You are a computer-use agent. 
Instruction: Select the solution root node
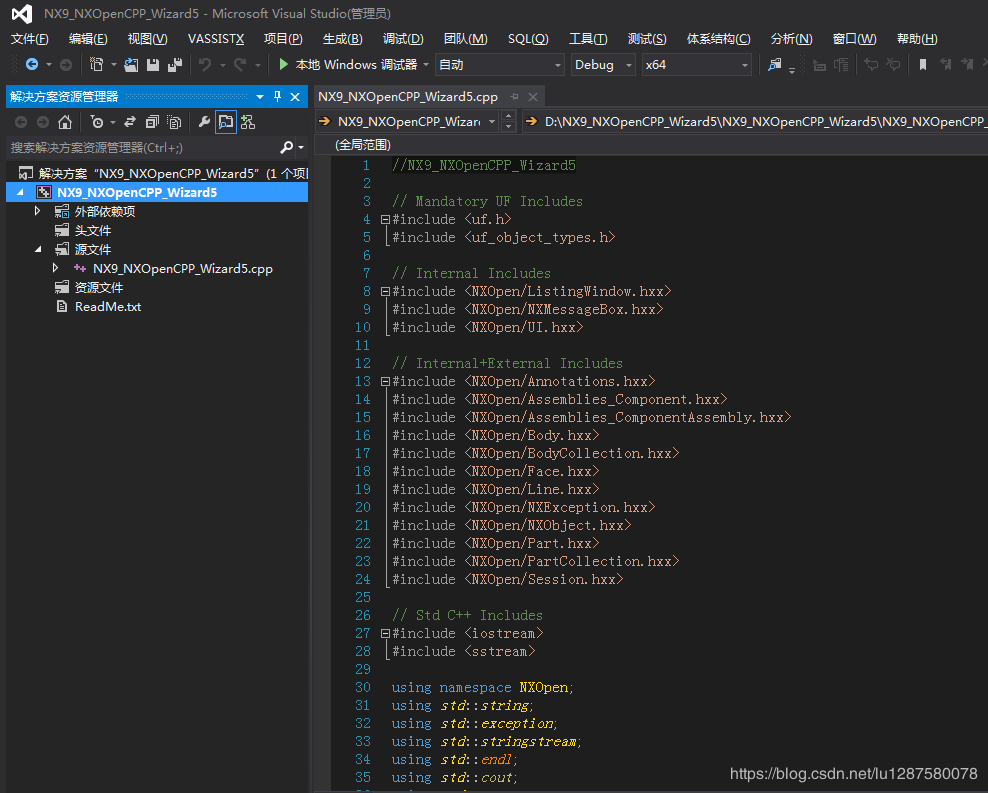164,173
